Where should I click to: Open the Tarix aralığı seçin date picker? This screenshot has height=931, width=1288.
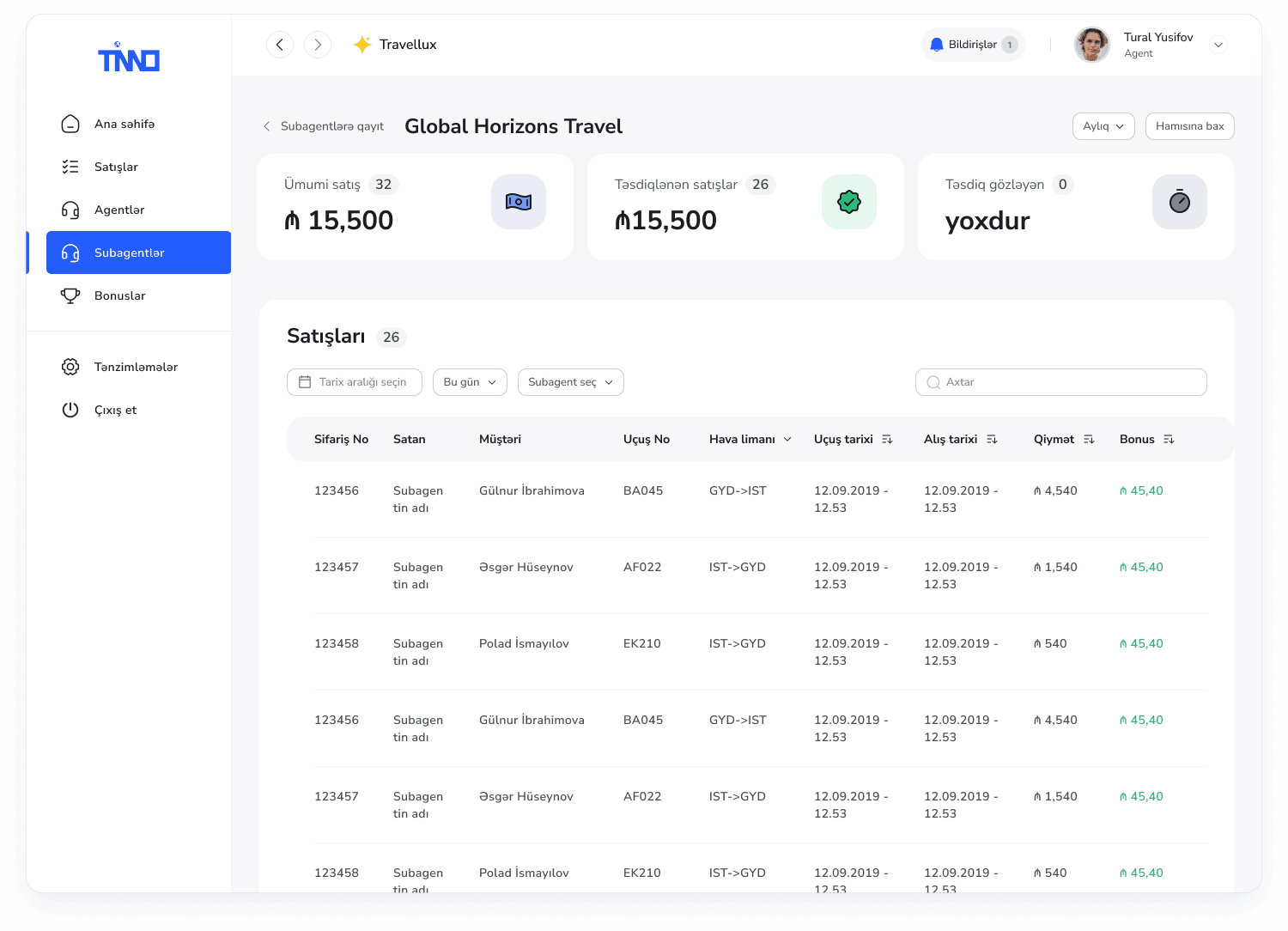pos(355,382)
